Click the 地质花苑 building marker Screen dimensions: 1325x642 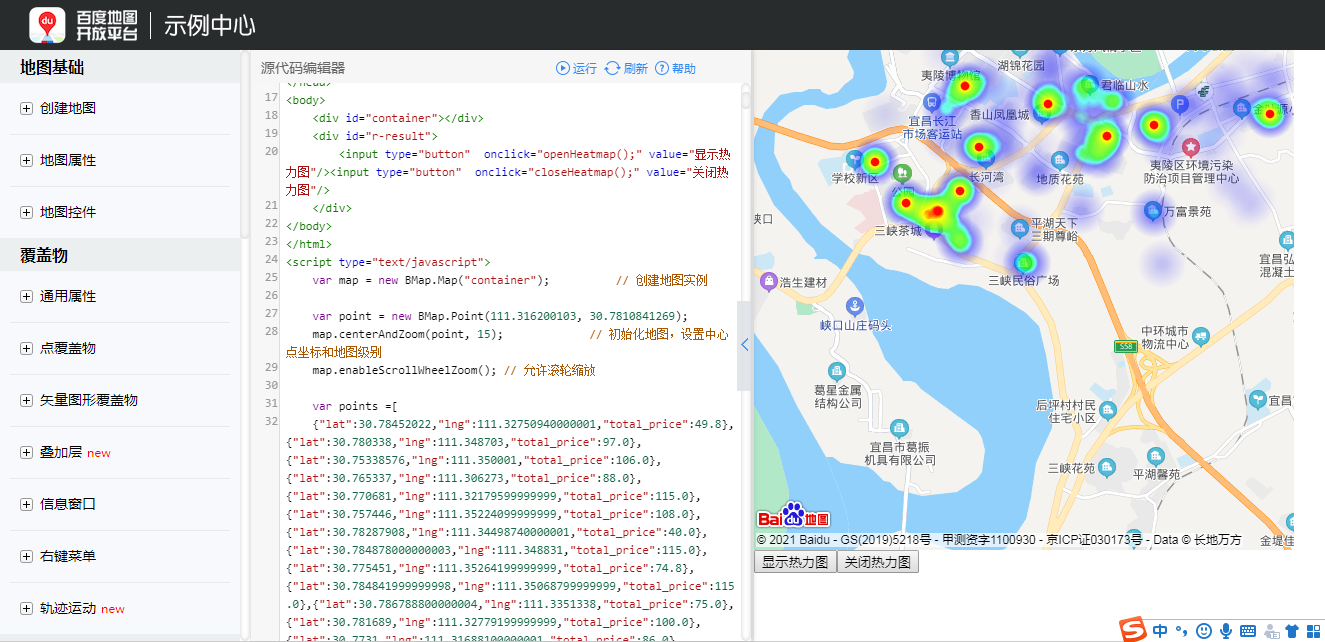(1059, 160)
